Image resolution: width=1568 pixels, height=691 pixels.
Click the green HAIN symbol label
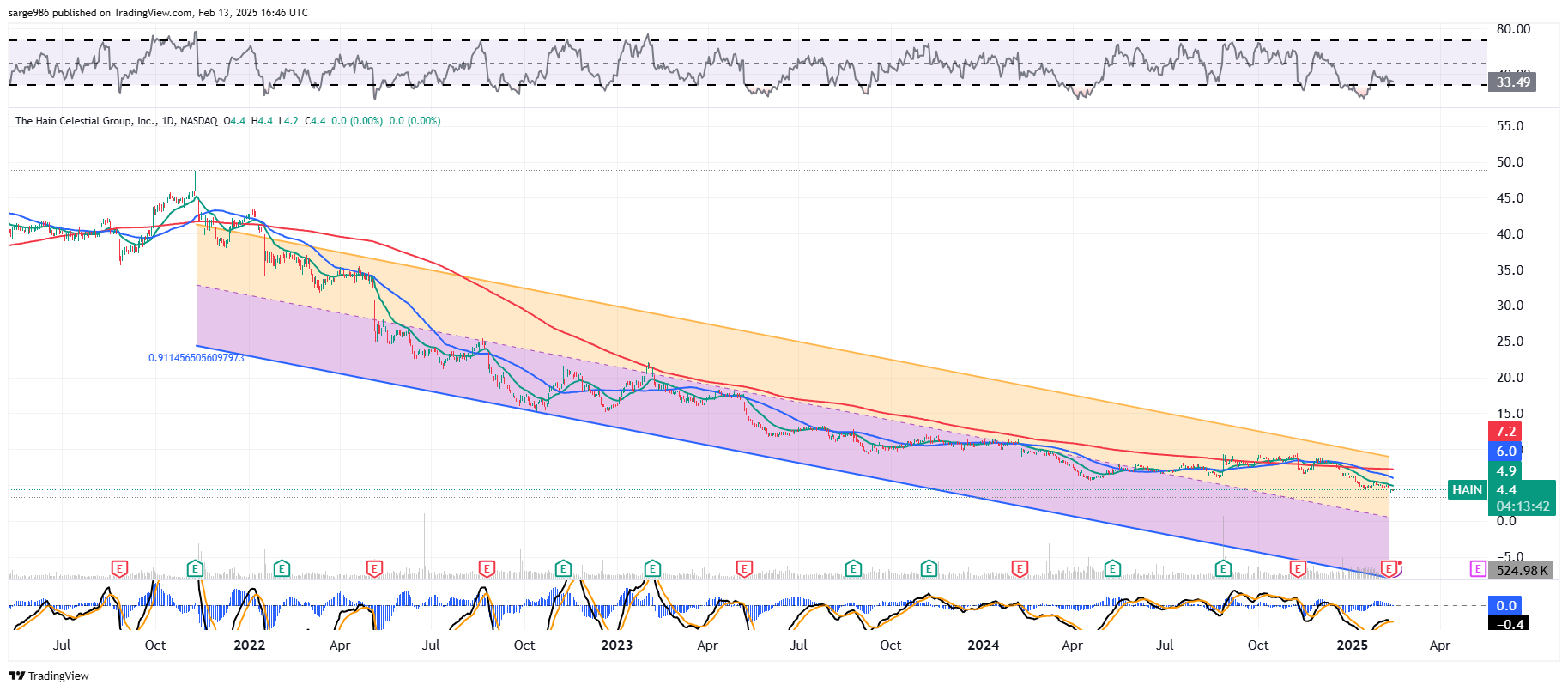[x=1467, y=490]
